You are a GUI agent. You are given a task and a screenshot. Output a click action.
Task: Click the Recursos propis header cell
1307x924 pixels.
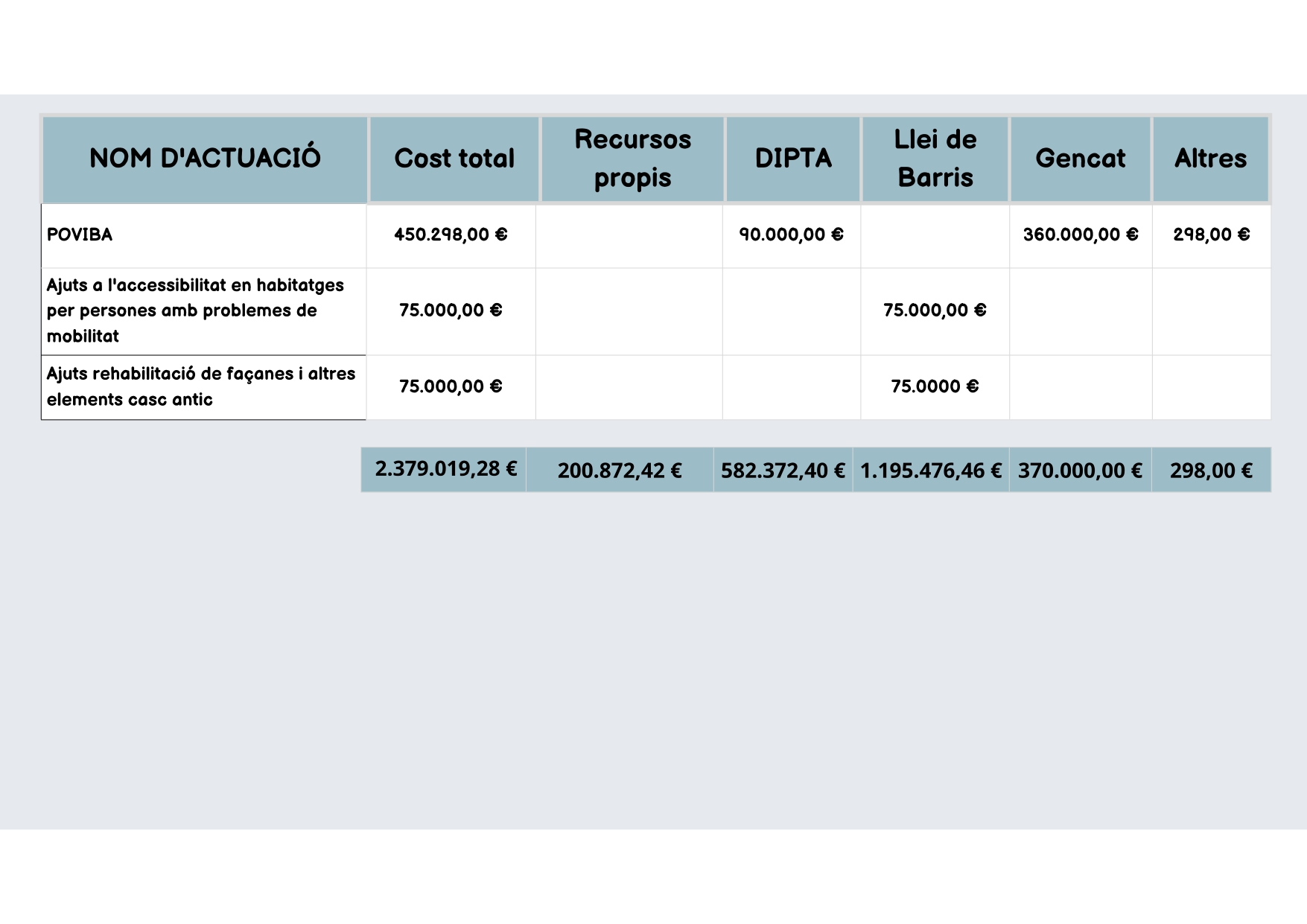[x=632, y=159]
